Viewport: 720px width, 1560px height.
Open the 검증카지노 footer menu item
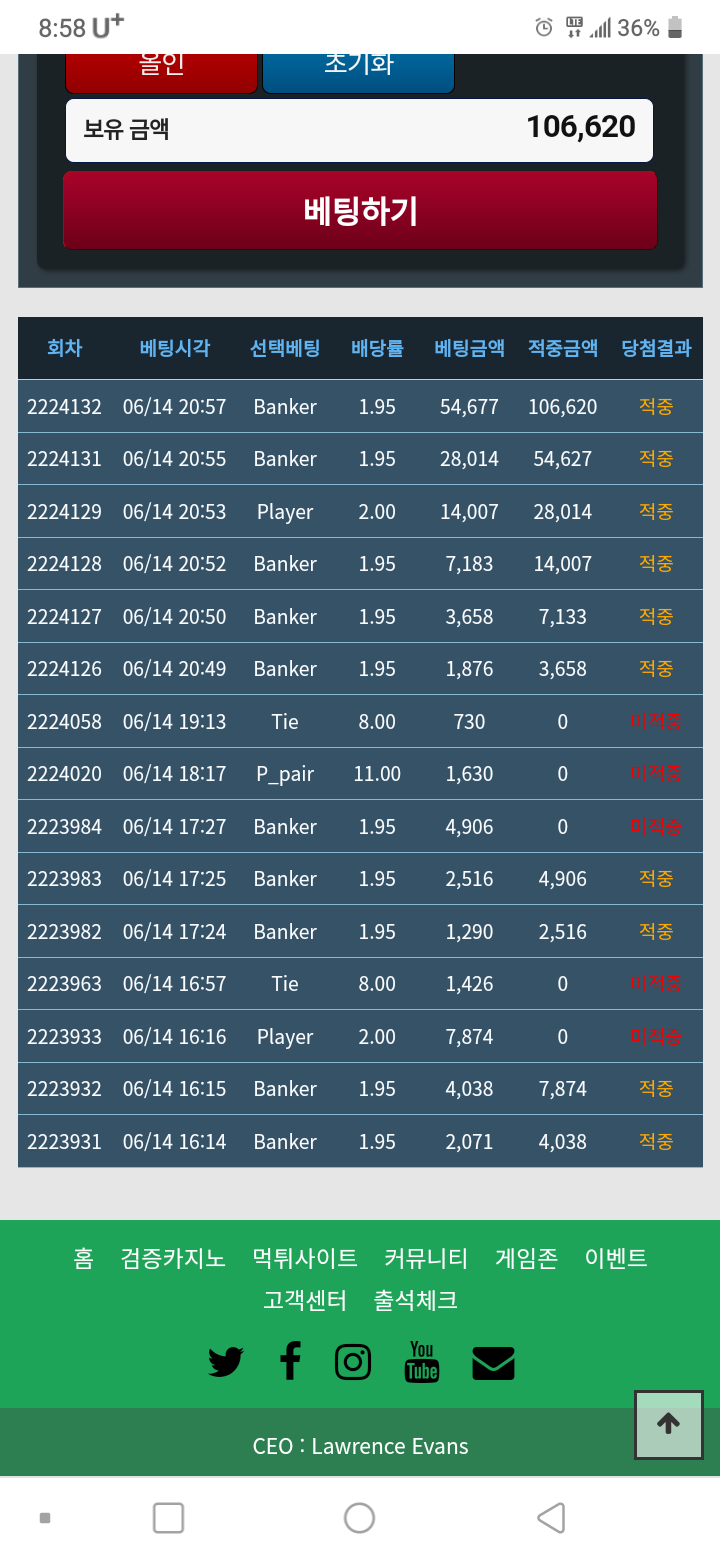pos(173,1258)
